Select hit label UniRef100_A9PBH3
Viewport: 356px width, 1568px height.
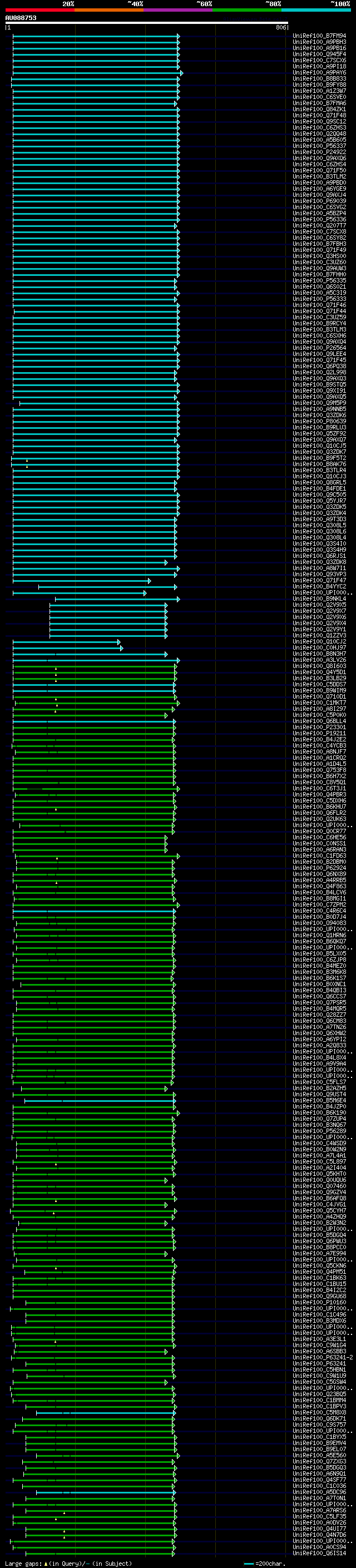pos(319,42)
